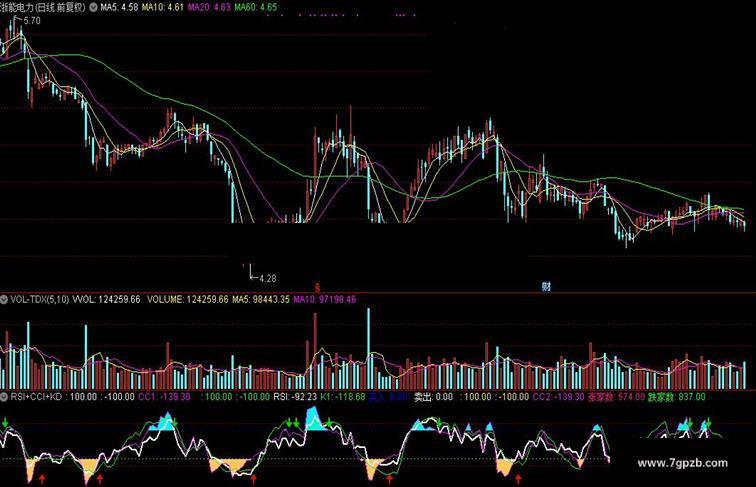Select the 卖出: 0.00 value
The image size is (756, 487).
click(433, 397)
